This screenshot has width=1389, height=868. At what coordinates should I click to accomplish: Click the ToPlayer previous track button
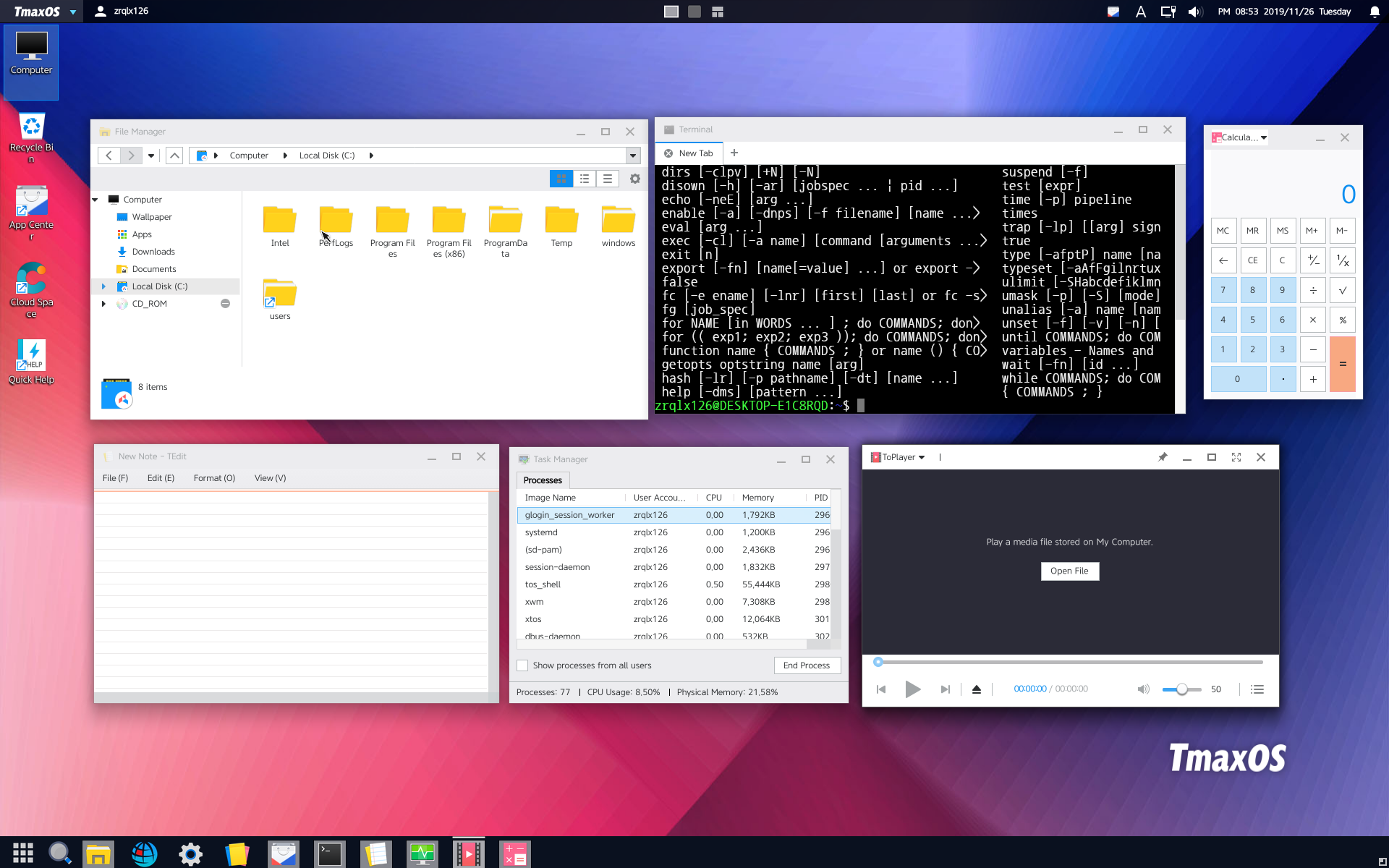pos(881,689)
